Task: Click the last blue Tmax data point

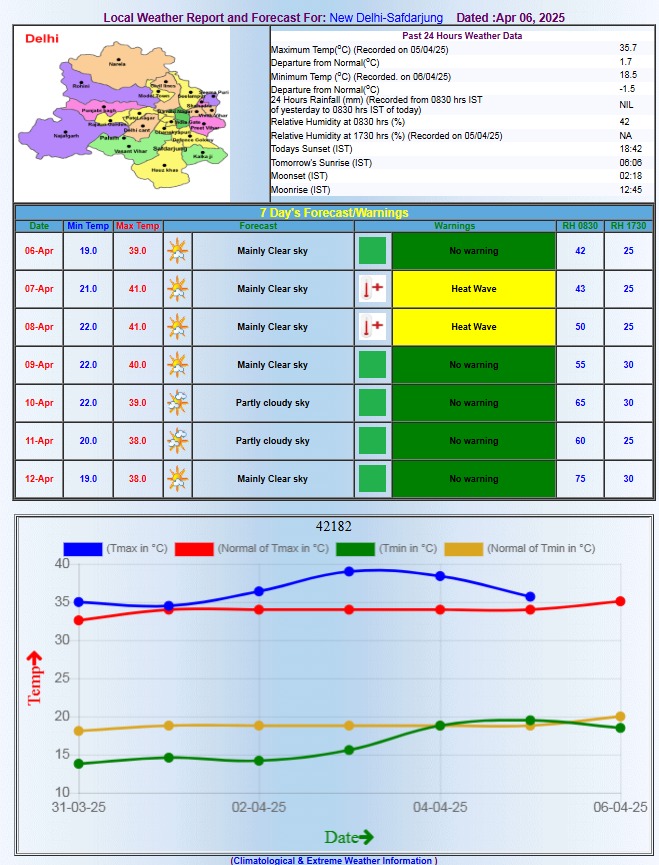Action: [530, 596]
